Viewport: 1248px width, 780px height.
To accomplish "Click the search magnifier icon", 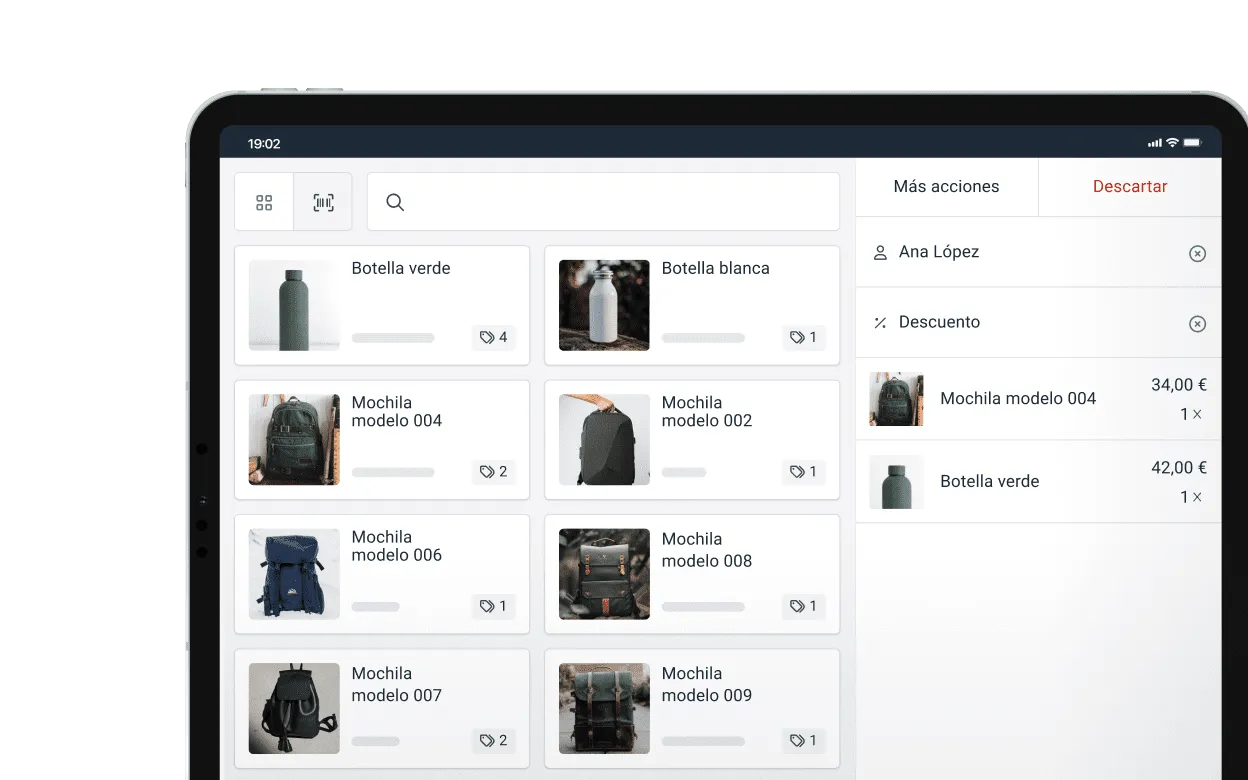I will [394, 201].
